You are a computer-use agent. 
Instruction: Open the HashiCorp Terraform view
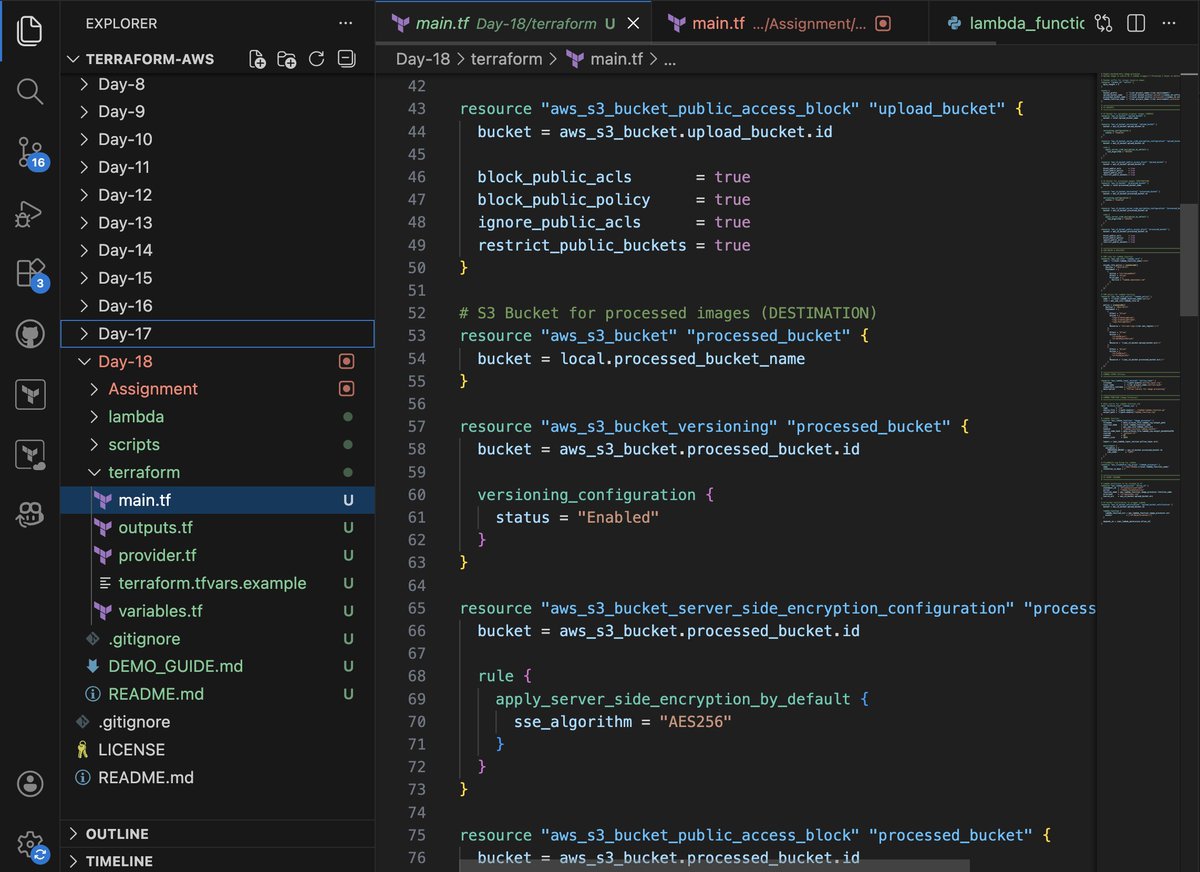(30, 395)
